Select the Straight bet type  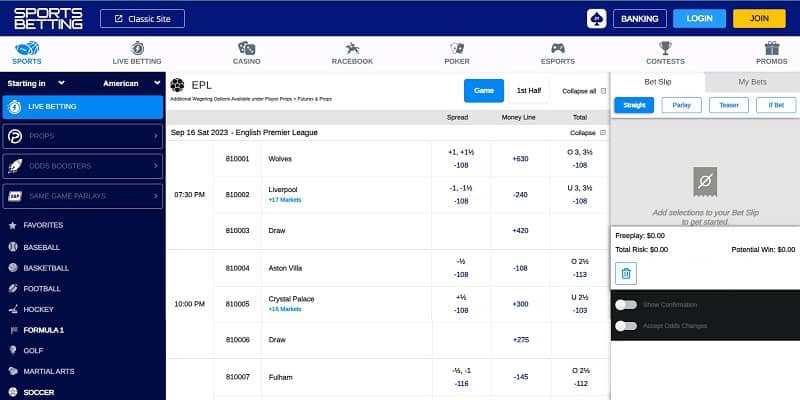pyautogui.click(x=634, y=105)
